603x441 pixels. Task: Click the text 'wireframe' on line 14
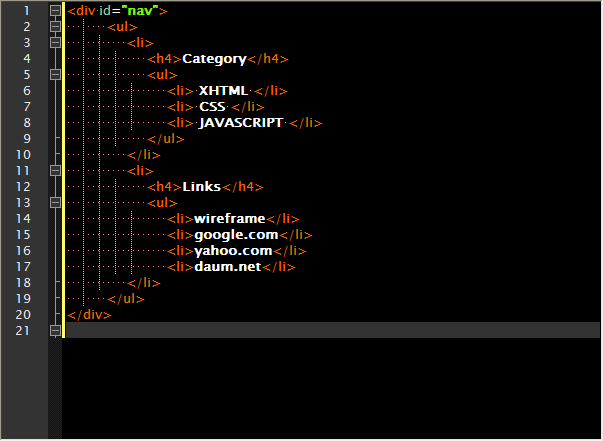[x=230, y=219]
